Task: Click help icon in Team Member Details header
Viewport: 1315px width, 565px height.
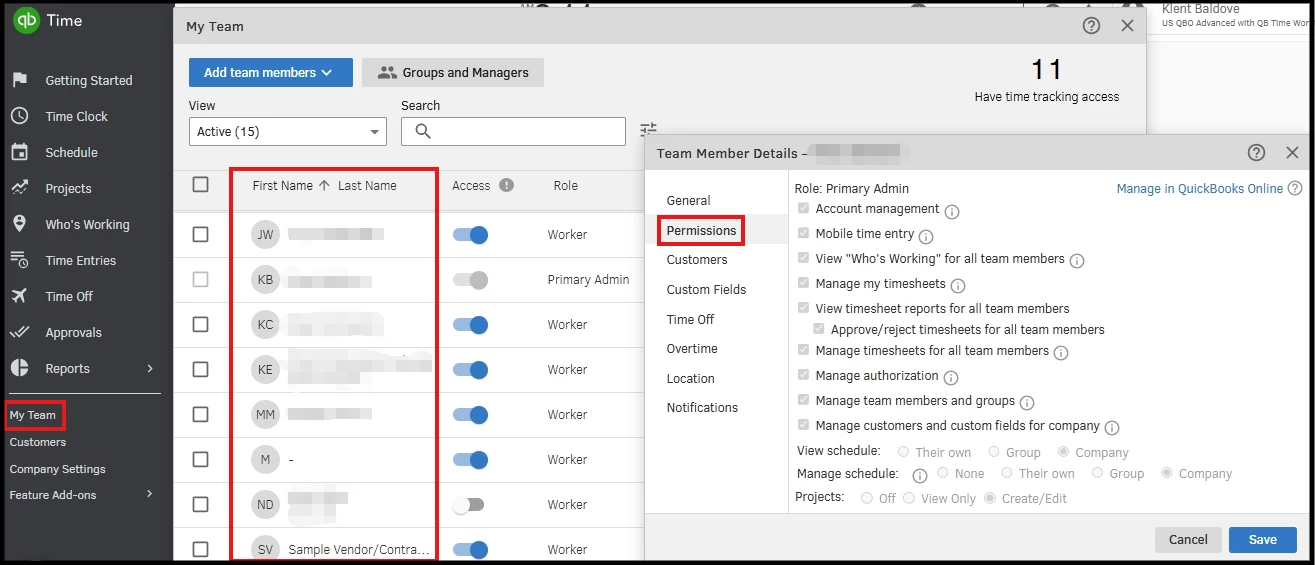Action: pos(1257,153)
